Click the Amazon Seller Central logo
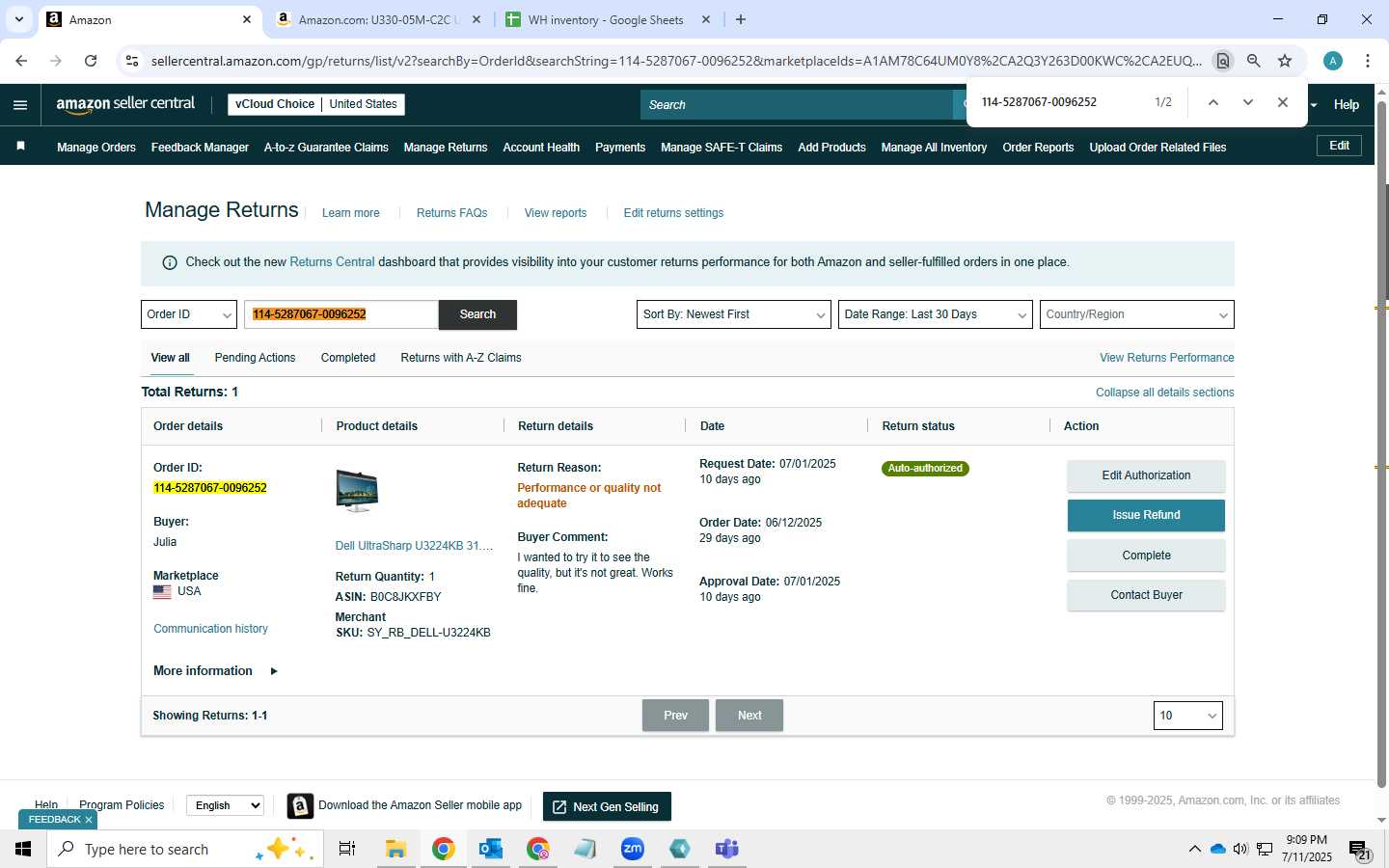1389x868 pixels. coord(125,104)
